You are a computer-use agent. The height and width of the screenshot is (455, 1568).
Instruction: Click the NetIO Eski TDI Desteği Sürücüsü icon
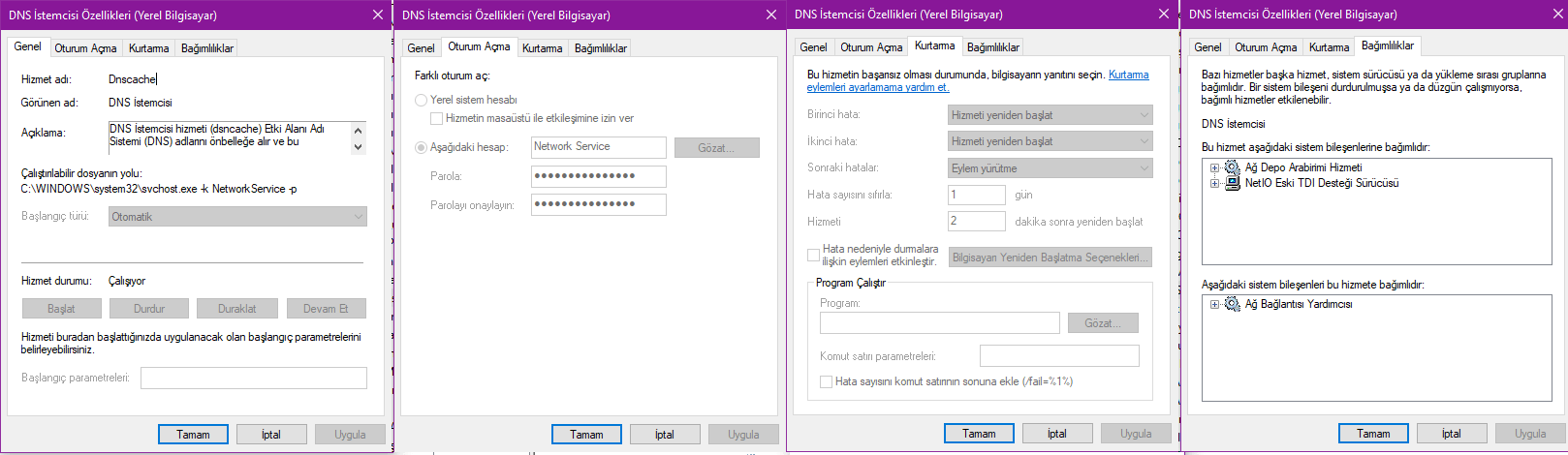click(x=1232, y=183)
